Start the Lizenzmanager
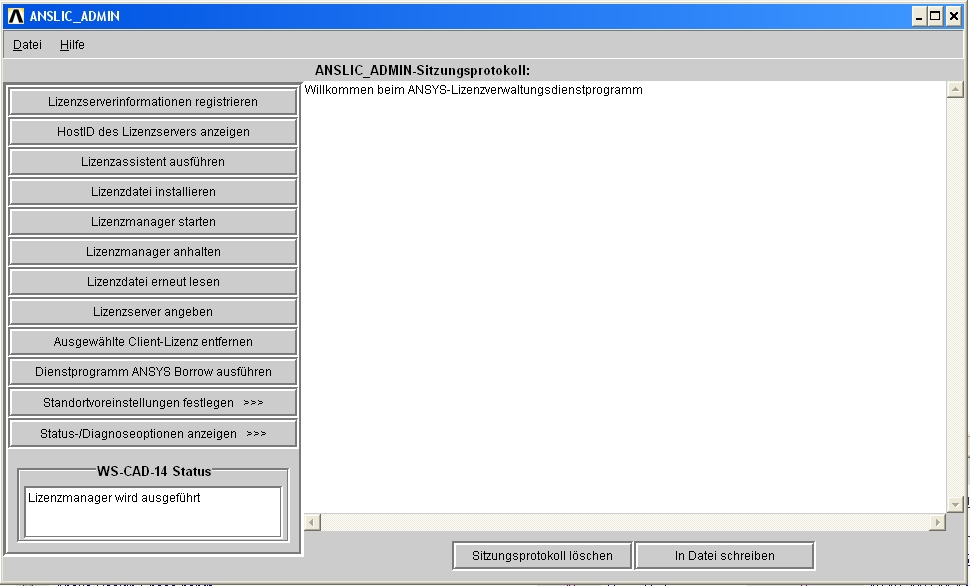Screen dimensions: 970x586 coord(153,222)
